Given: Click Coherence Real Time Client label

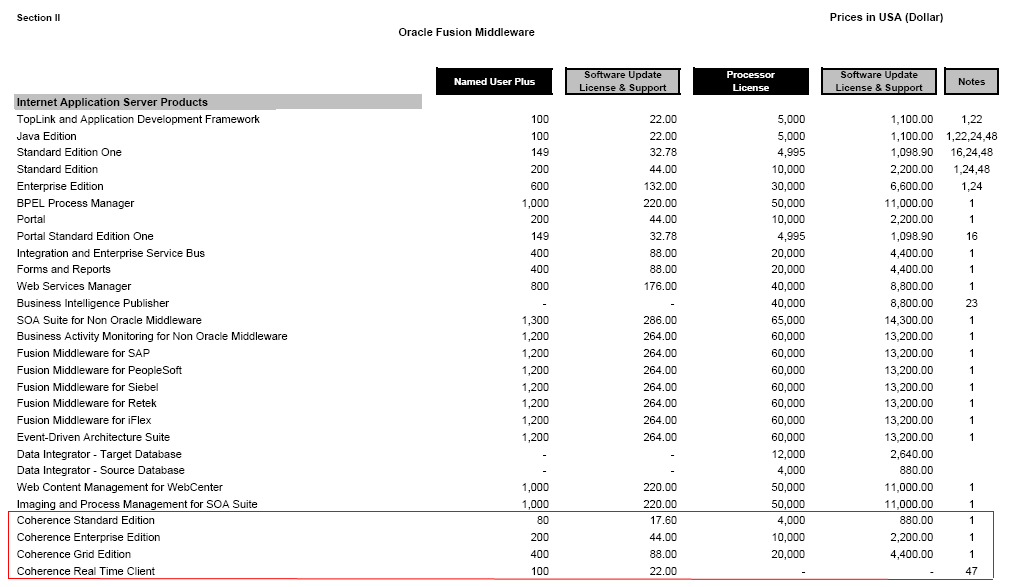Looking at the screenshot, I should tap(85, 571).
